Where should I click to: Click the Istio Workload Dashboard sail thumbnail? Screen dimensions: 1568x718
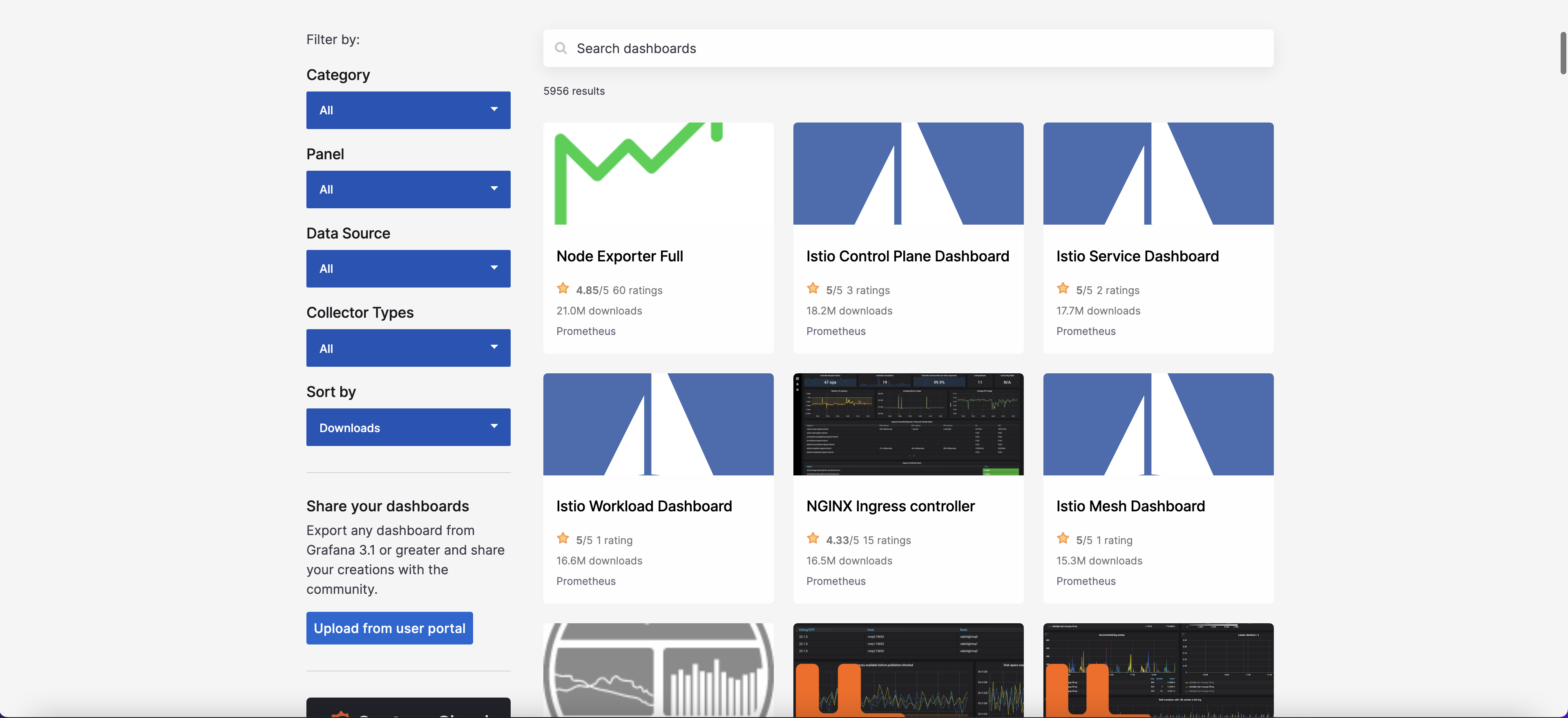(x=659, y=424)
